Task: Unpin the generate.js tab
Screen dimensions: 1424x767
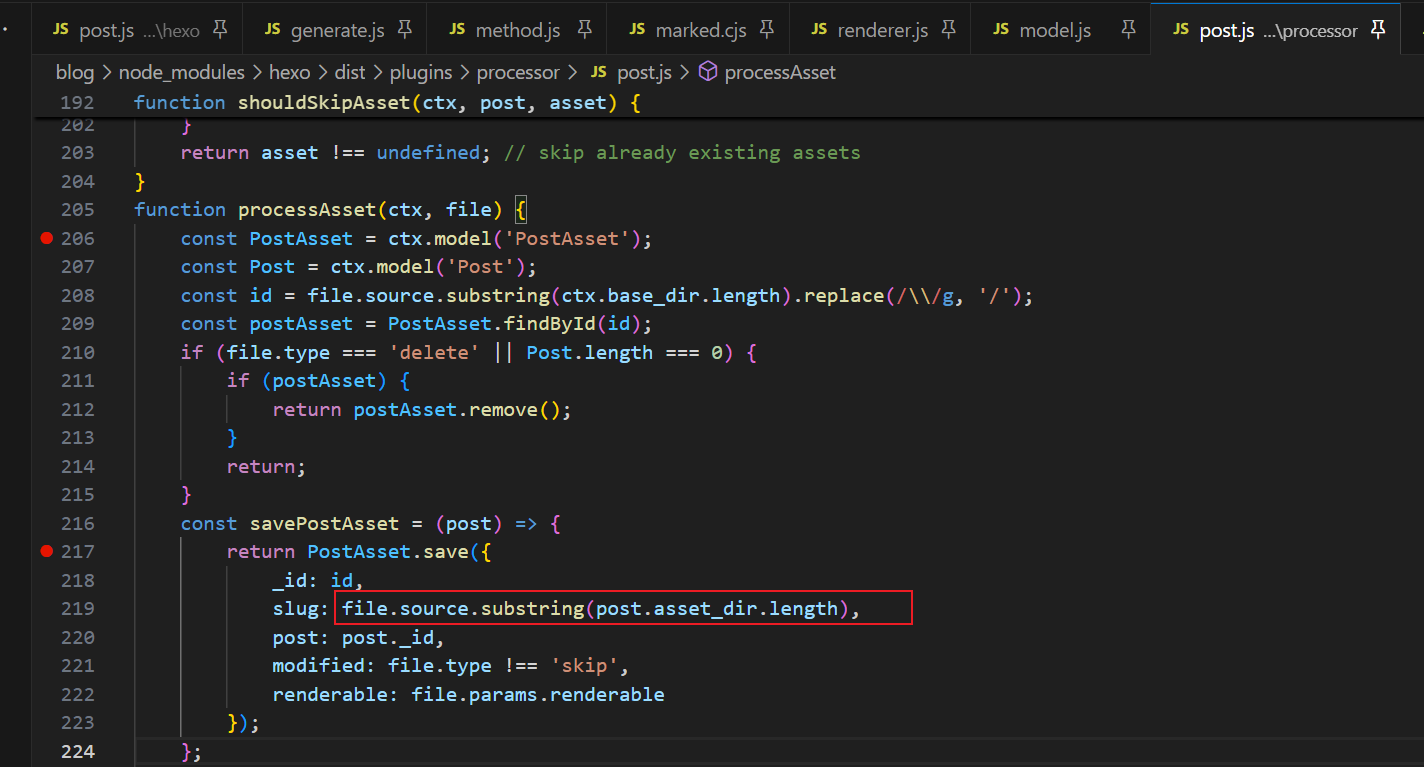Action: click(404, 30)
